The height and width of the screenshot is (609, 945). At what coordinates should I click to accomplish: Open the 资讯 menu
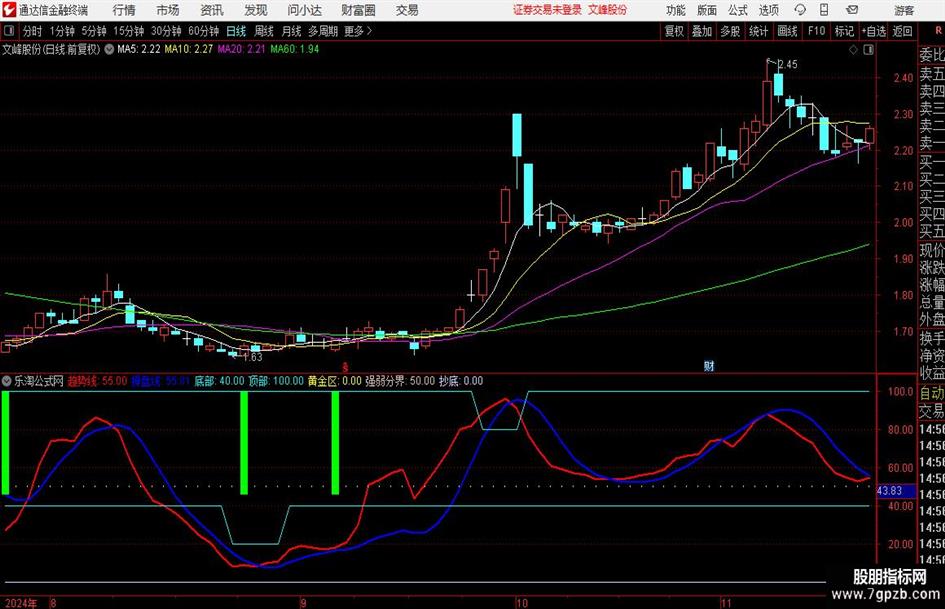point(212,10)
